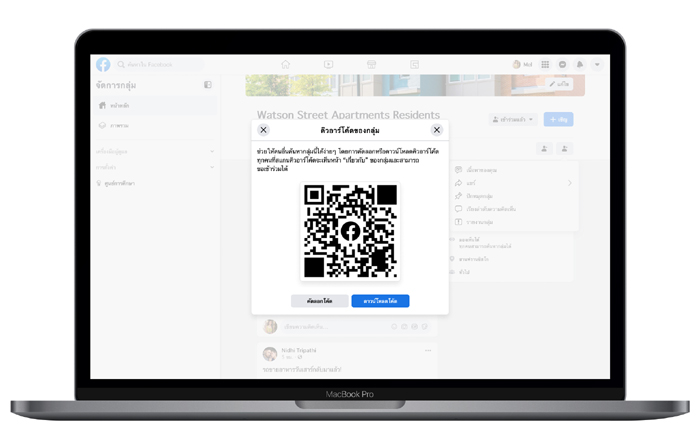This screenshot has width=700, height=433.
Task: Select the home item in sidebar
Action: tap(155, 106)
